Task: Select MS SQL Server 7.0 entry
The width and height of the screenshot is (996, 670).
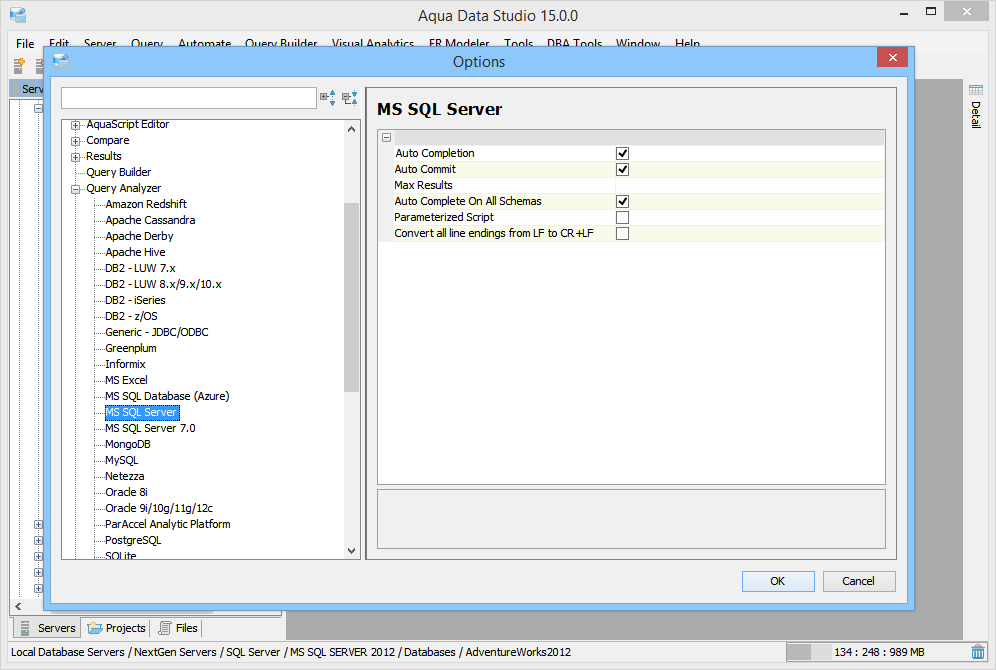Action: [151, 428]
